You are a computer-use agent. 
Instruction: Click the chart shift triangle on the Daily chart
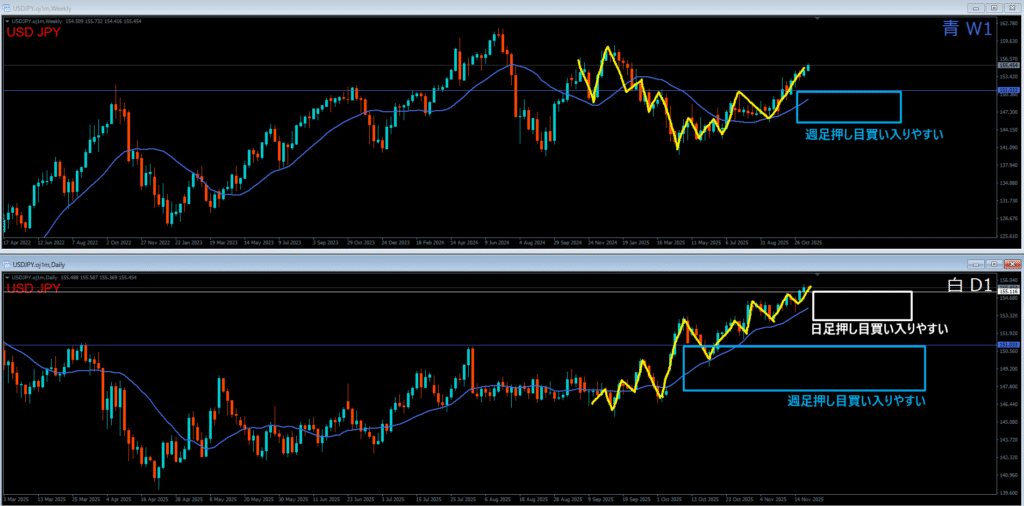point(819,273)
